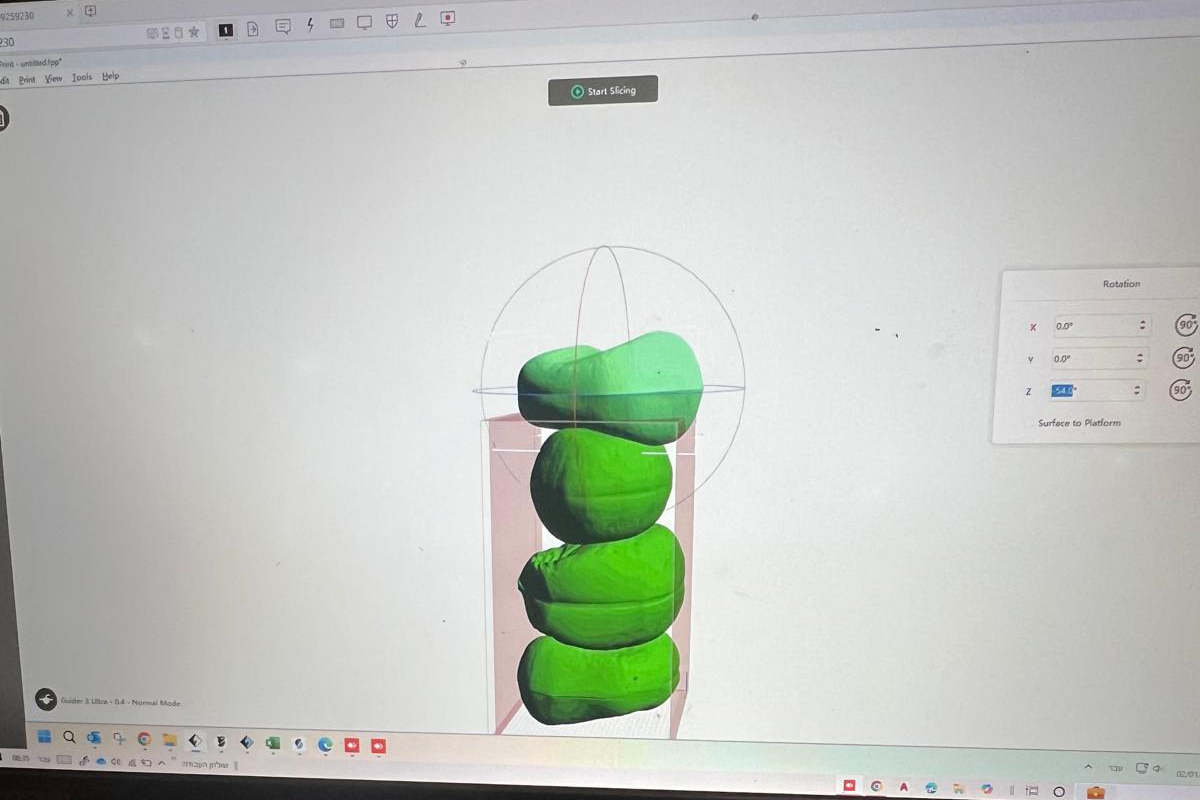Image resolution: width=1200 pixels, height=800 pixels.
Task: Rotate 90 degrees around X axis
Action: click(x=1186, y=325)
